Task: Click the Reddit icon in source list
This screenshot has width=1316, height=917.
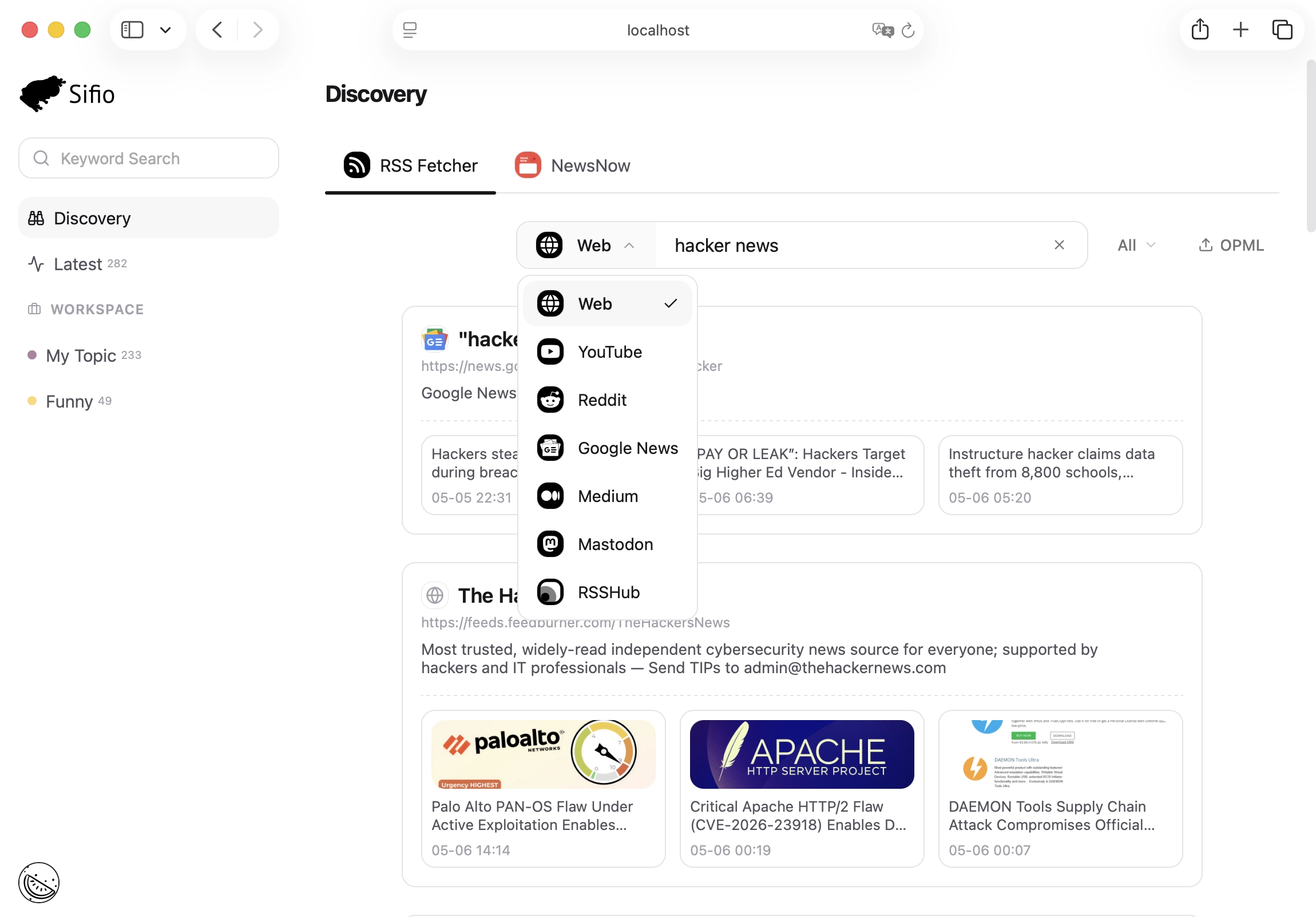Action: tap(550, 400)
